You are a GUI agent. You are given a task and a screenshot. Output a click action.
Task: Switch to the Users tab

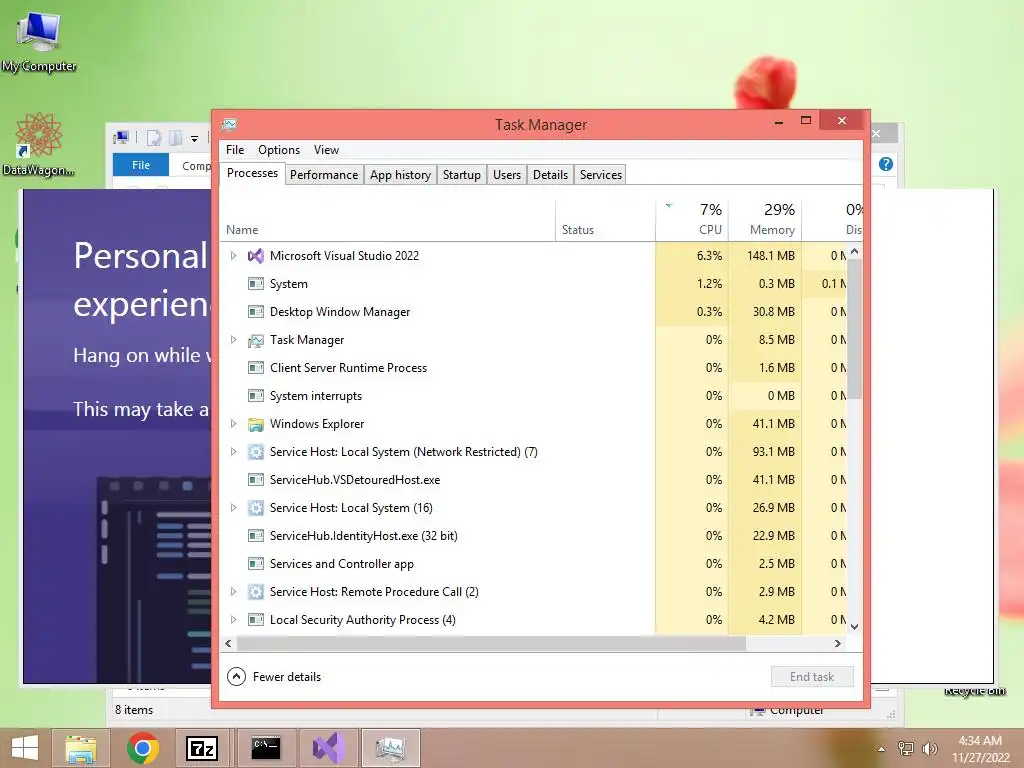(507, 174)
